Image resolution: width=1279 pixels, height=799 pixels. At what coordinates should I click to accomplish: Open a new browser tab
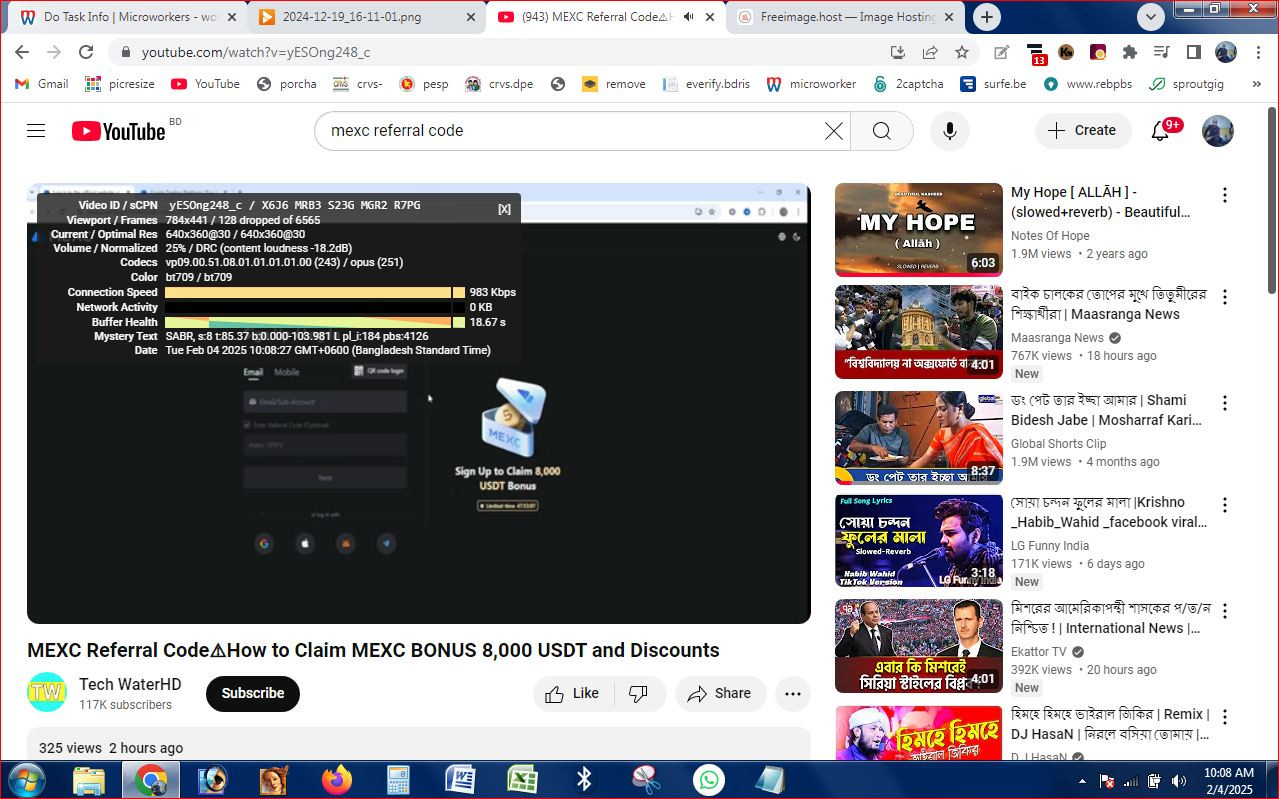click(x=987, y=17)
